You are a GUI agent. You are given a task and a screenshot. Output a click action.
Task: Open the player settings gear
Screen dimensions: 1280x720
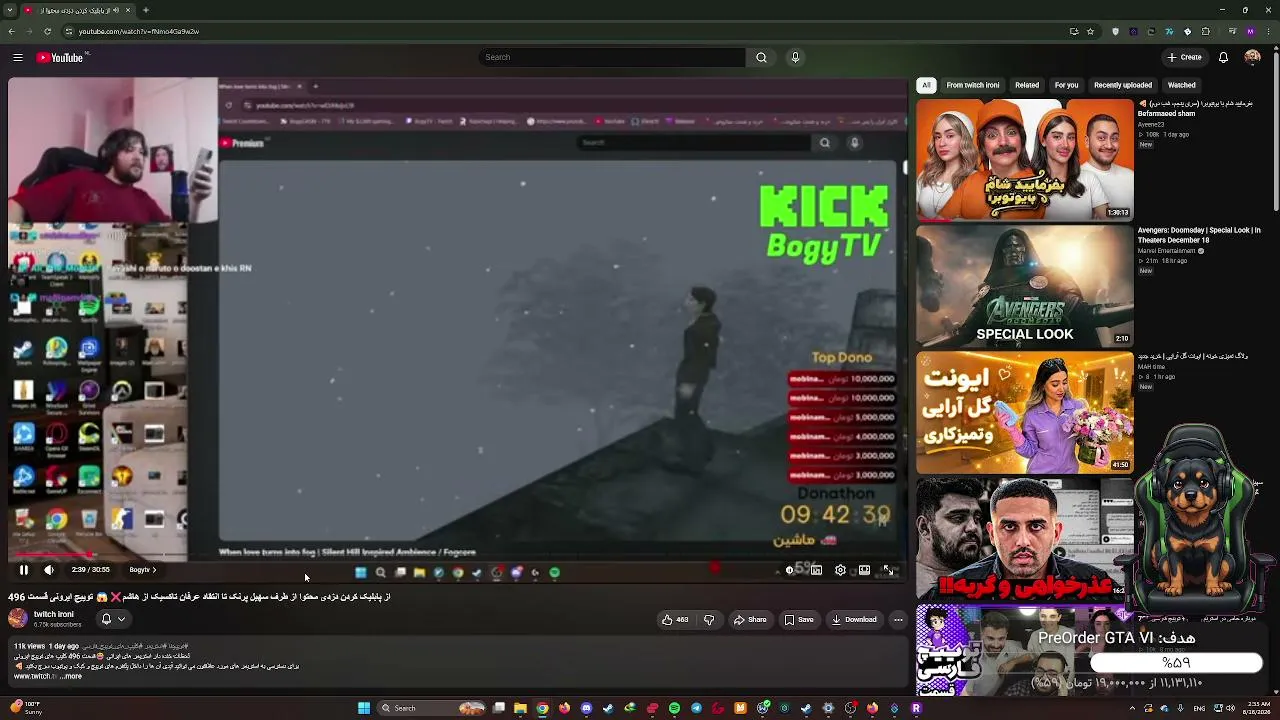click(840, 570)
